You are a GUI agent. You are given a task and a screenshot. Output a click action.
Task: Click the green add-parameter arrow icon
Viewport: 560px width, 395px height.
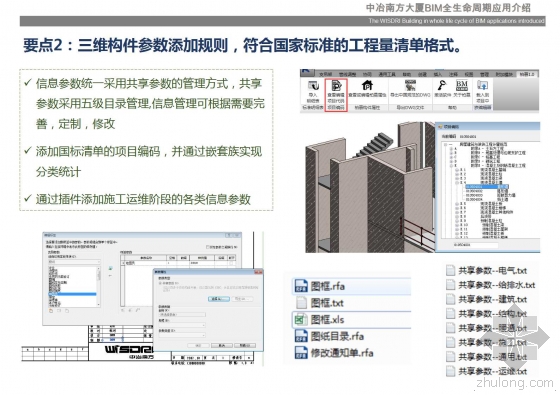pos(110,268)
